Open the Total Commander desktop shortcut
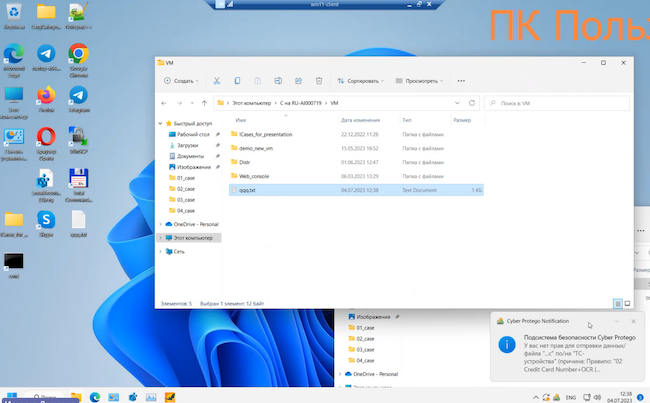650x403 pixels. (x=78, y=185)
